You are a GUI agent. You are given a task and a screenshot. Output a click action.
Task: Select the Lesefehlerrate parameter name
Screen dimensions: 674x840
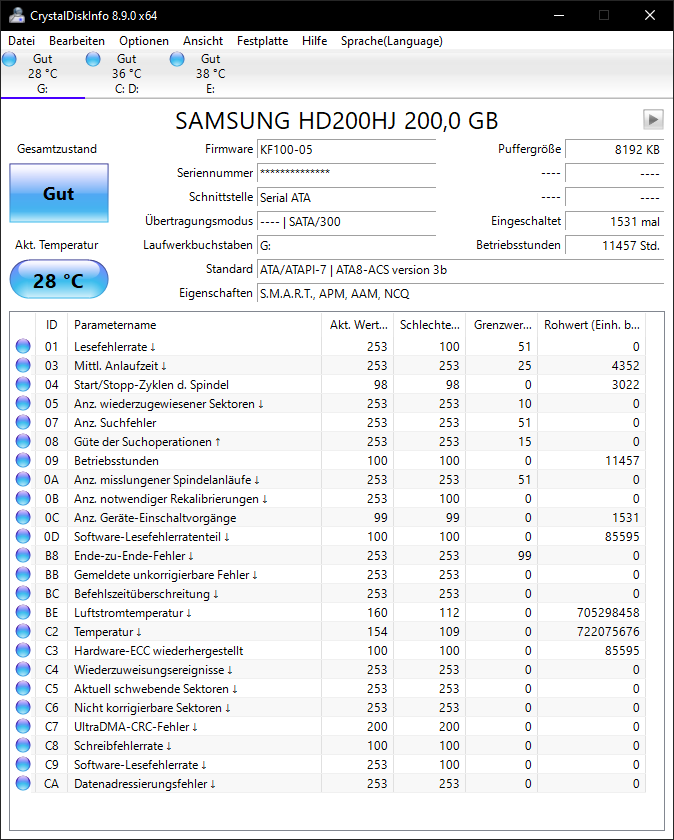click(115, 347)
